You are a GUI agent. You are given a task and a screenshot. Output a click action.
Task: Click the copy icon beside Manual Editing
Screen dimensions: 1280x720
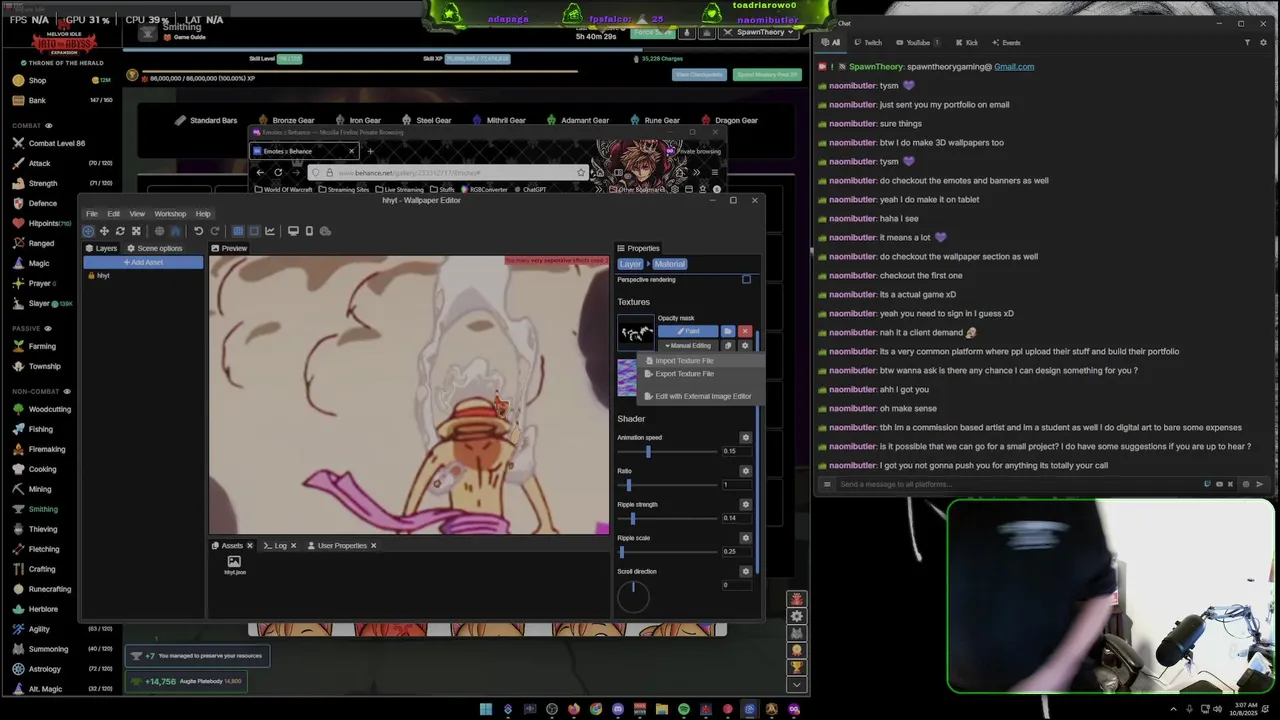point(728,346)
